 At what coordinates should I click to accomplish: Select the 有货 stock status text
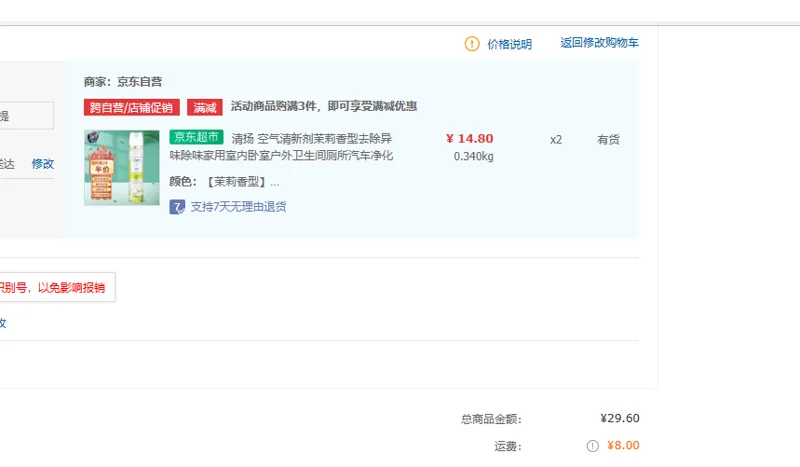pos(608,140)
